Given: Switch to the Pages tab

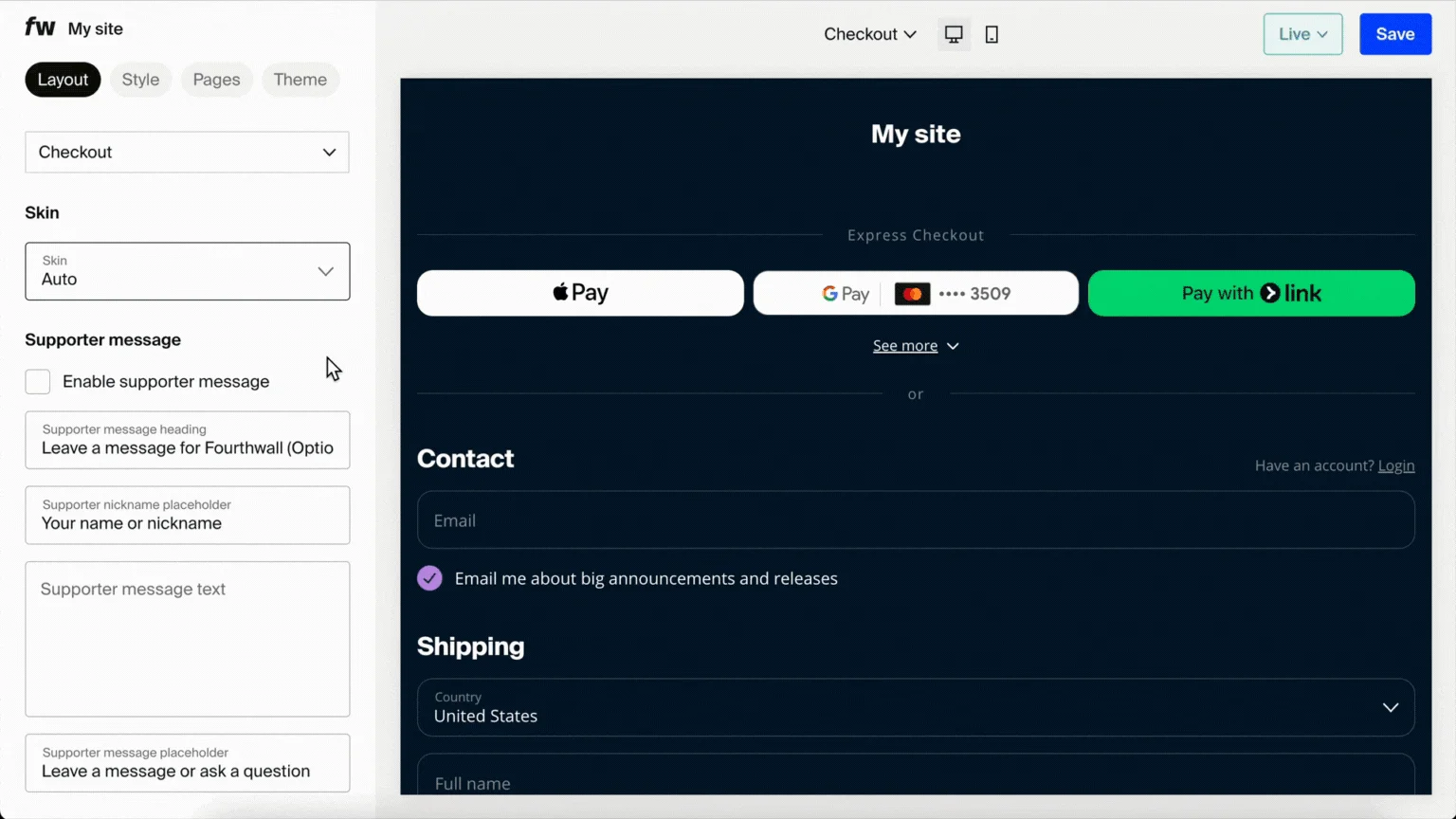Looking at the screenshot, I should click(x=216, y=80).
